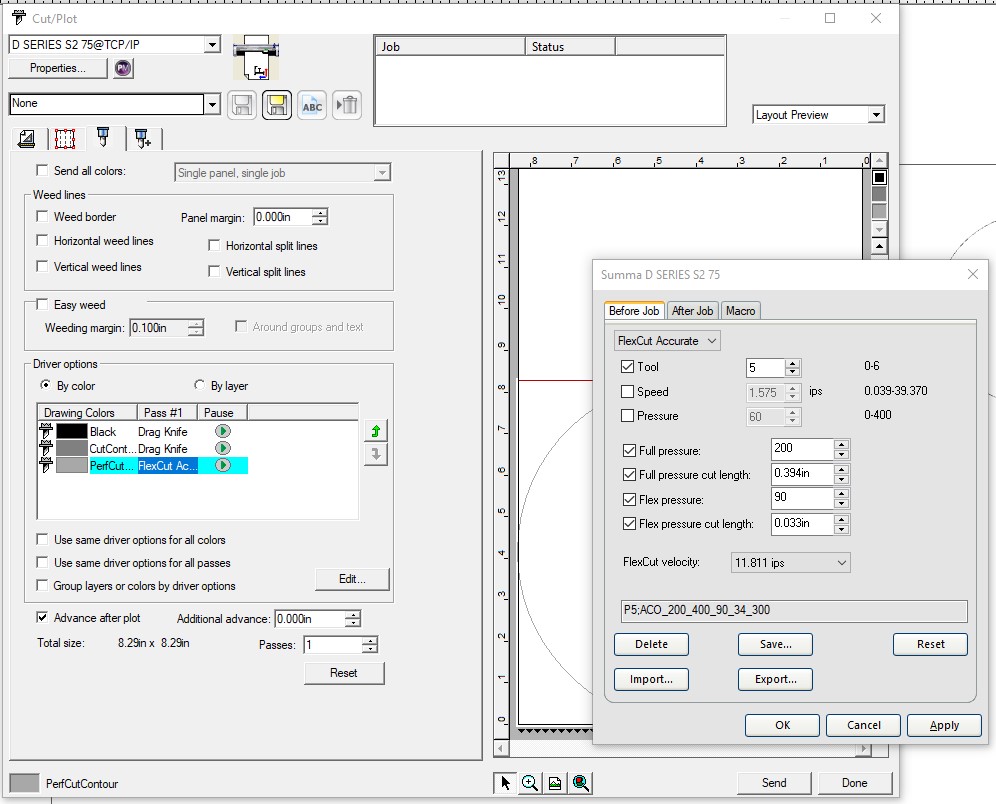This screenshot has height=804, width=996.
Task: Enable the Weed border checkbox
Action: click(42, 217)
